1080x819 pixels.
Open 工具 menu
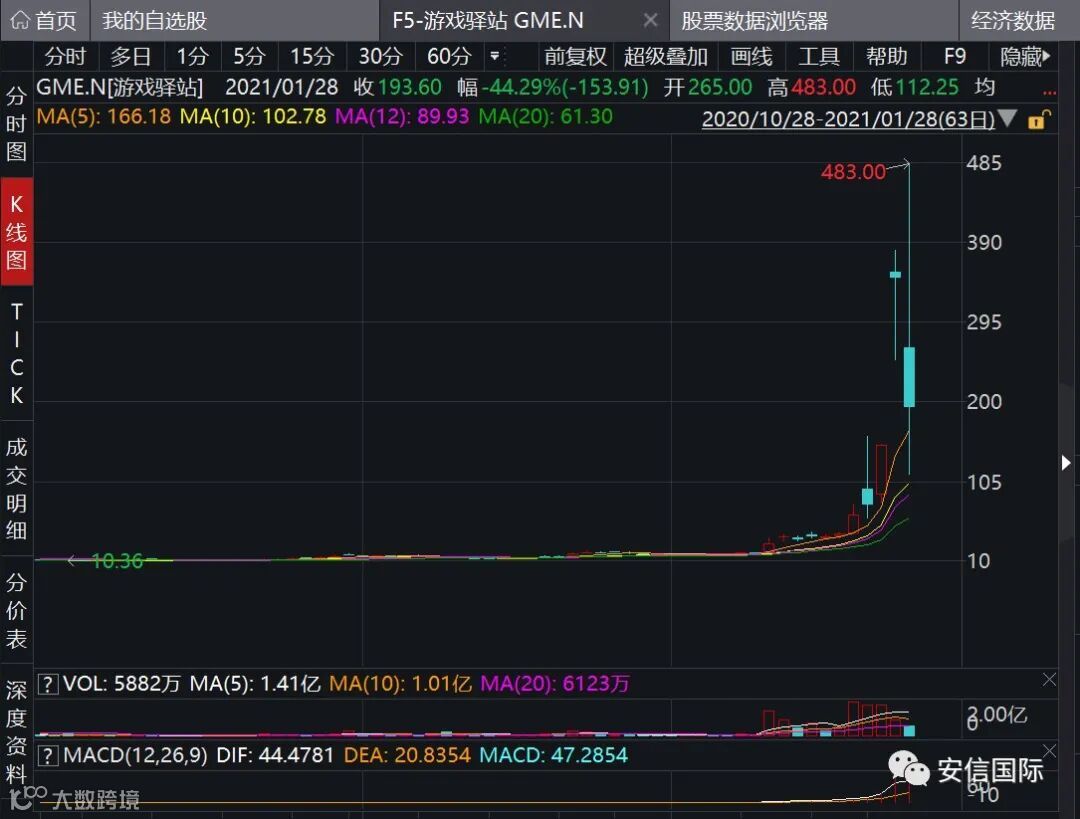(819, 56)
